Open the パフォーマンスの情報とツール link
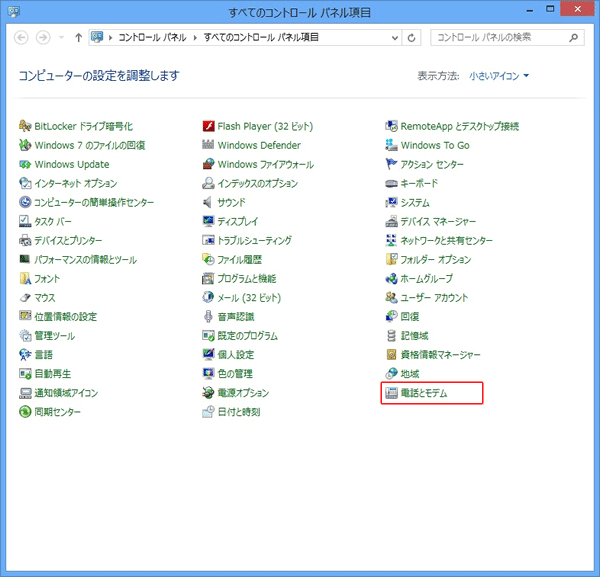Screen dimensions: 600x577 click(85, 259)
